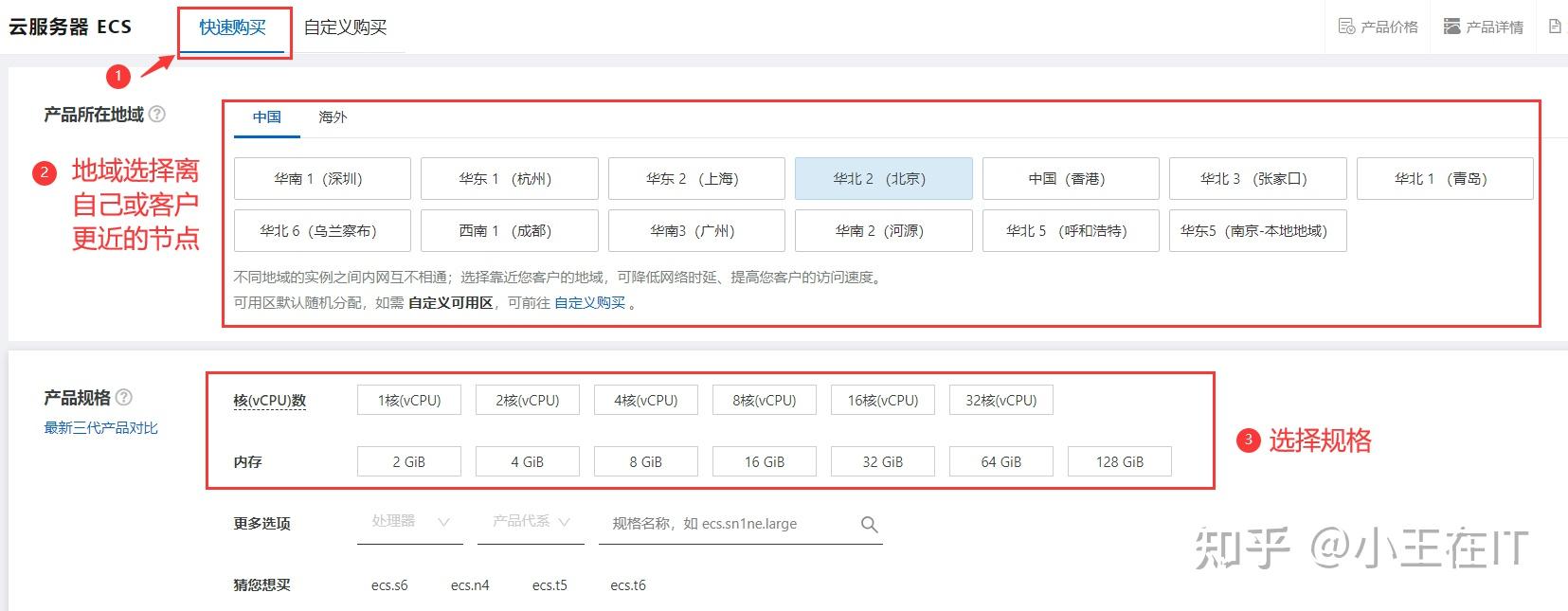The image size is (1568, 611).
Task: Choose region 华北 3 (张家口)
Action: (x=1258, y=178)
